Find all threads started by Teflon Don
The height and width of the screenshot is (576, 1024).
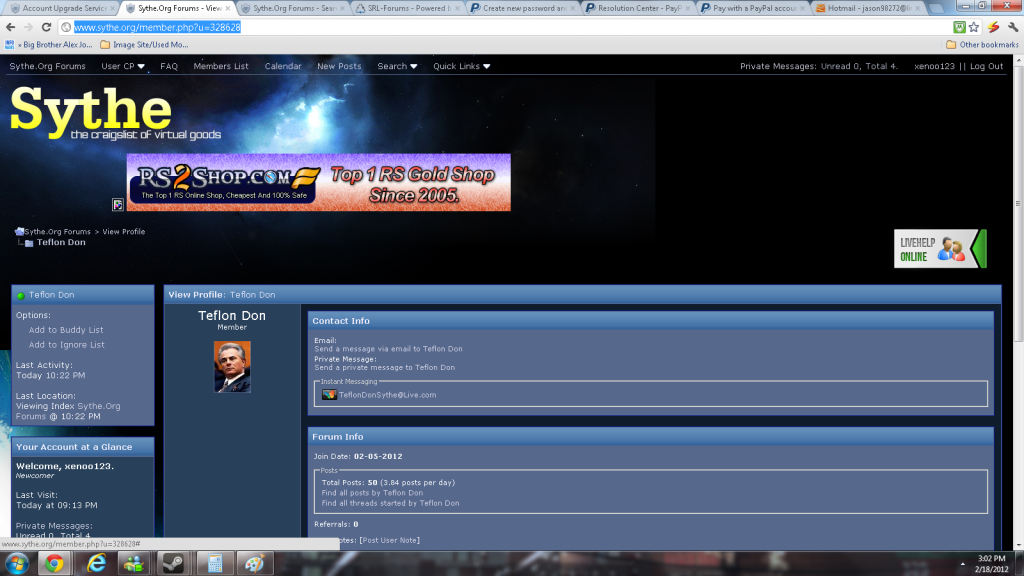[x=391, y=504]
